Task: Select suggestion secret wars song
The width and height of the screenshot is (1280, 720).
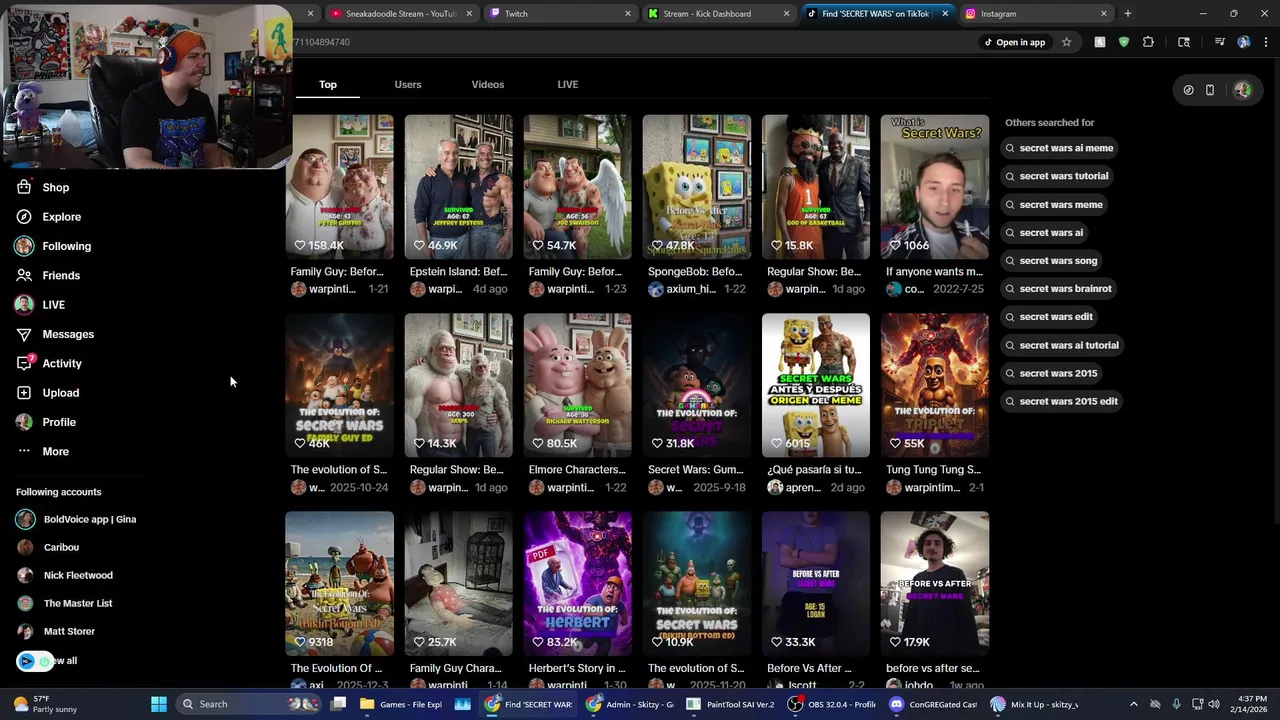Action: [1051, 260]
